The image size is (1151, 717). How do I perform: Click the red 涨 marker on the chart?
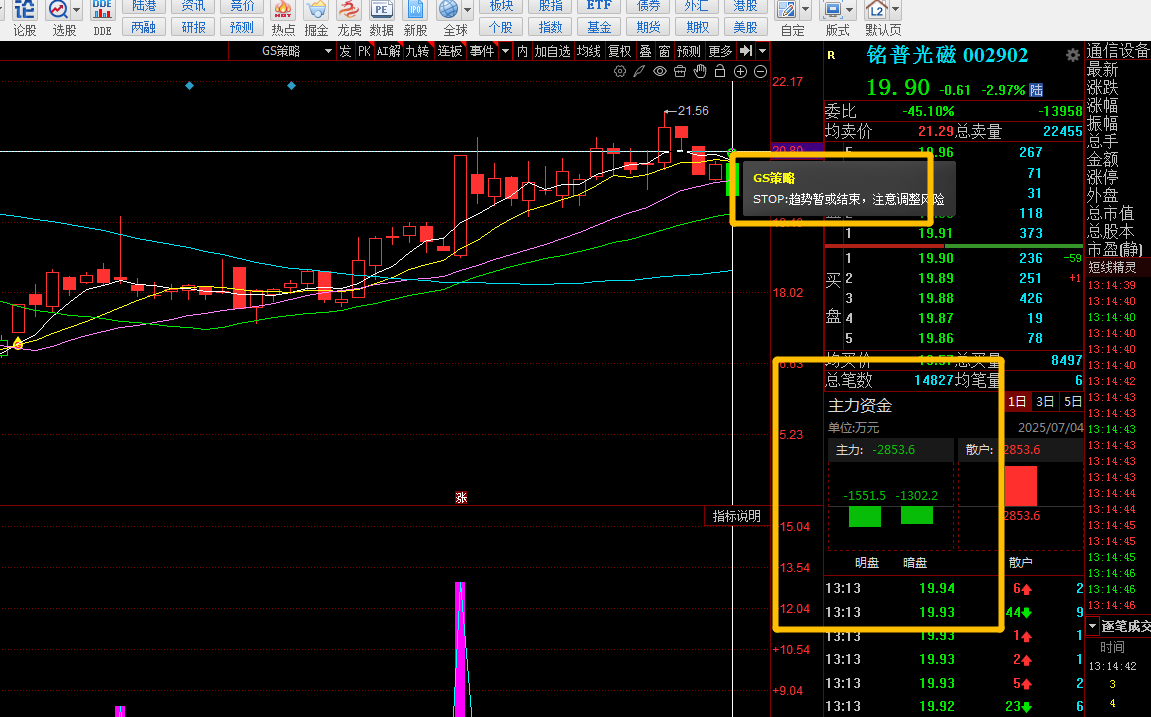pyautogui.click(x=461, y=498)
